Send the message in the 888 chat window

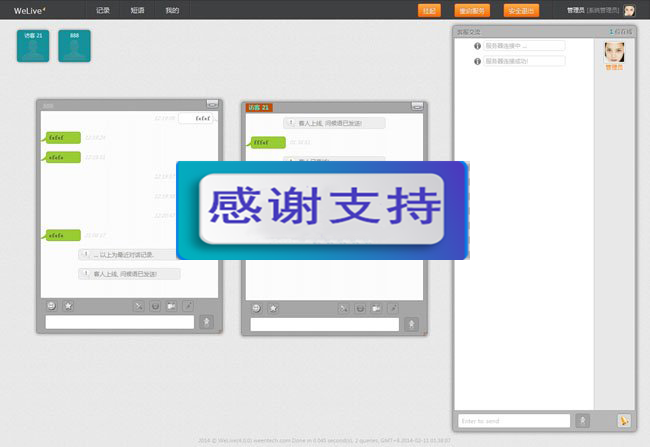(206, 322)
